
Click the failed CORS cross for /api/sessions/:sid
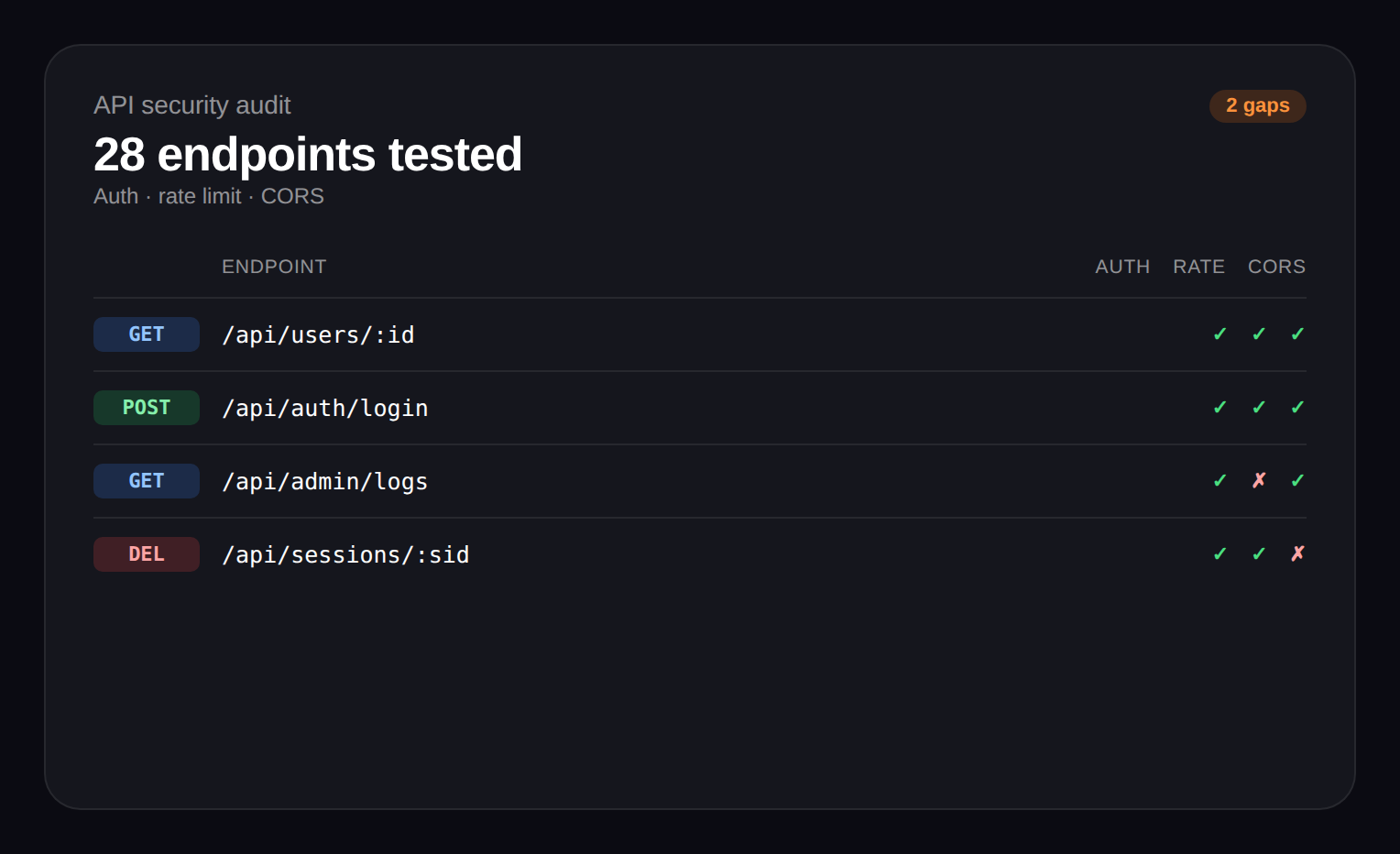click(x=1297, y=553)
